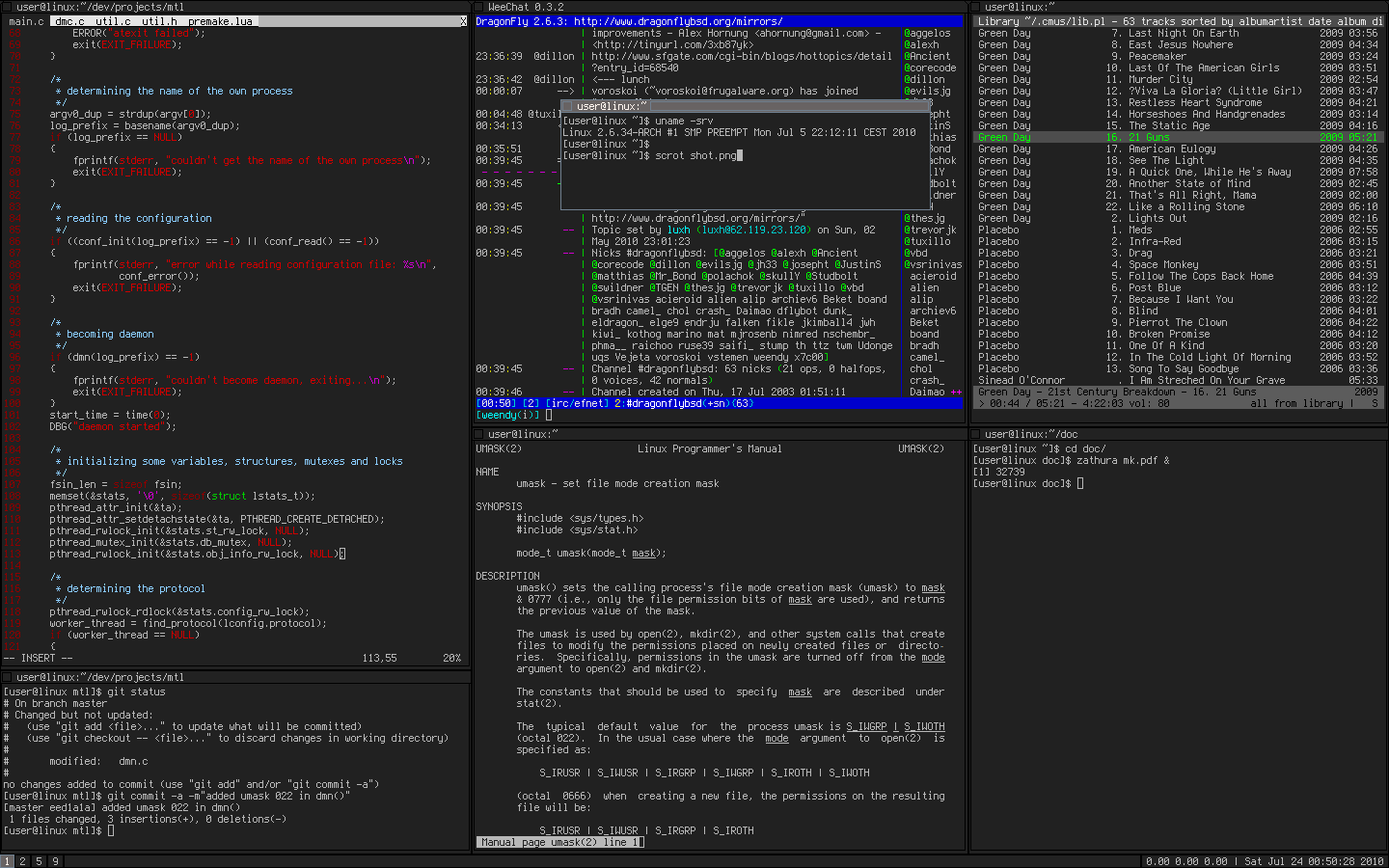1389x868 pixels.
Task: Select track 'Last Of The American Girls'
Action: (1204, 68)
